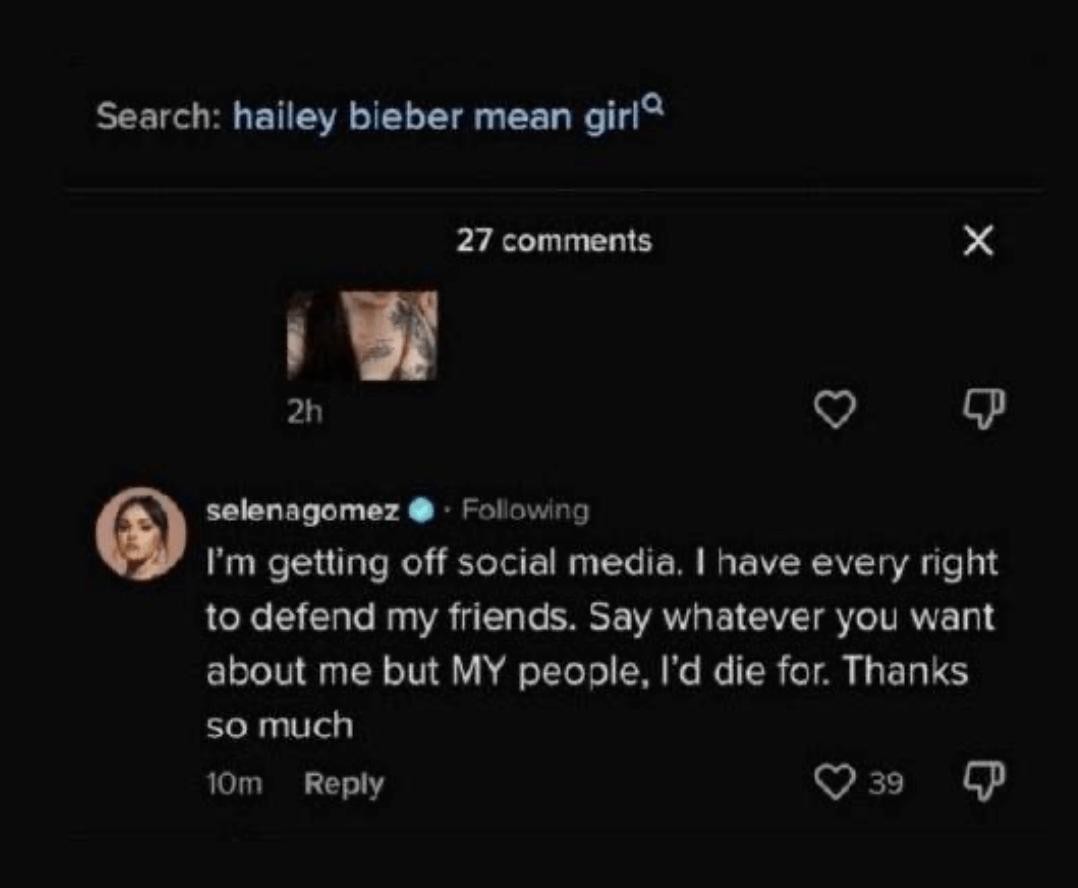Open selenagomez profile picture avatar
Image resolution: width=1078 pixels, height=888 pixels.
pos(140,535)
